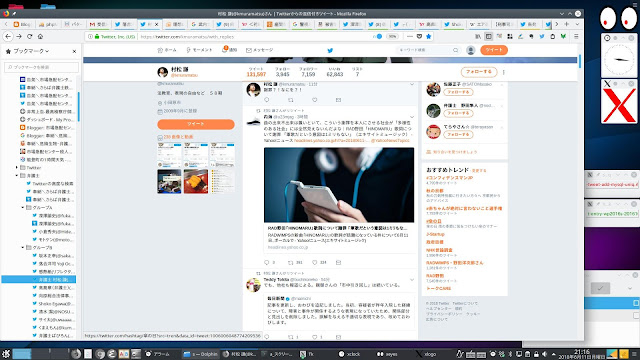This screenshot has width=640, height=360.
Task: Click the orange ツイート button under profile
Action: point(196,124)
